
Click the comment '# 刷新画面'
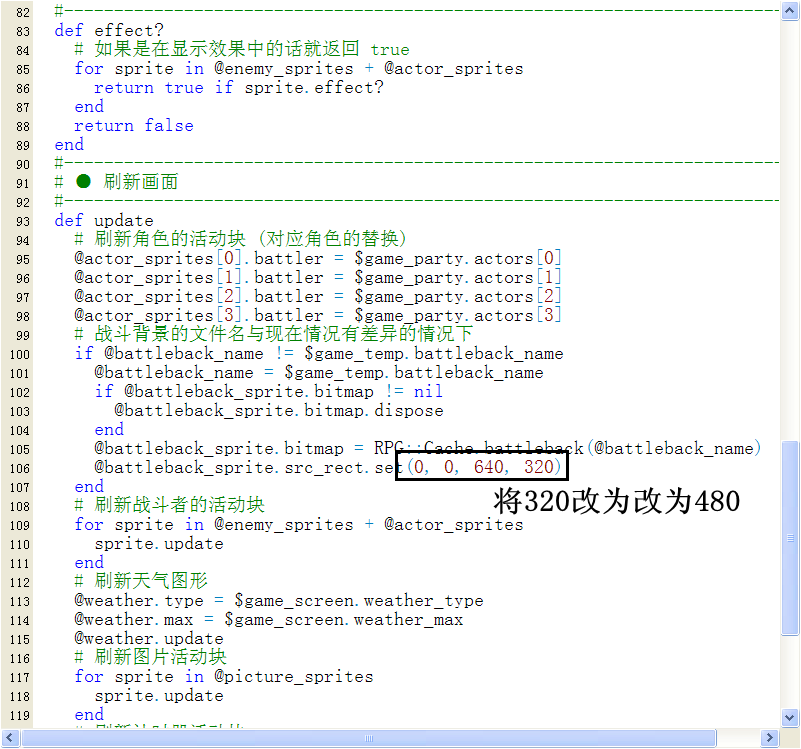[x=116, y=182]
